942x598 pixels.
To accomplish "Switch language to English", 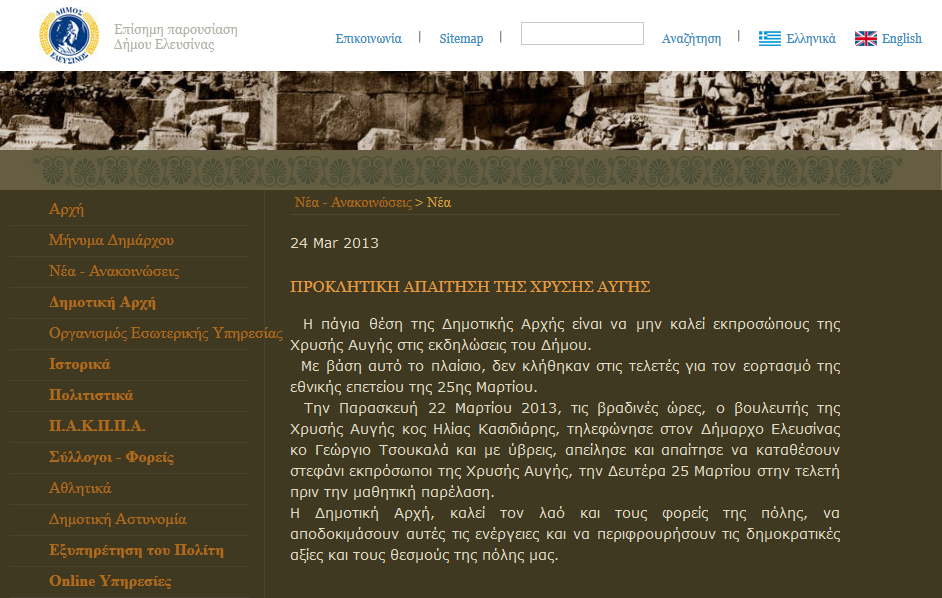I will pos(901,39).
